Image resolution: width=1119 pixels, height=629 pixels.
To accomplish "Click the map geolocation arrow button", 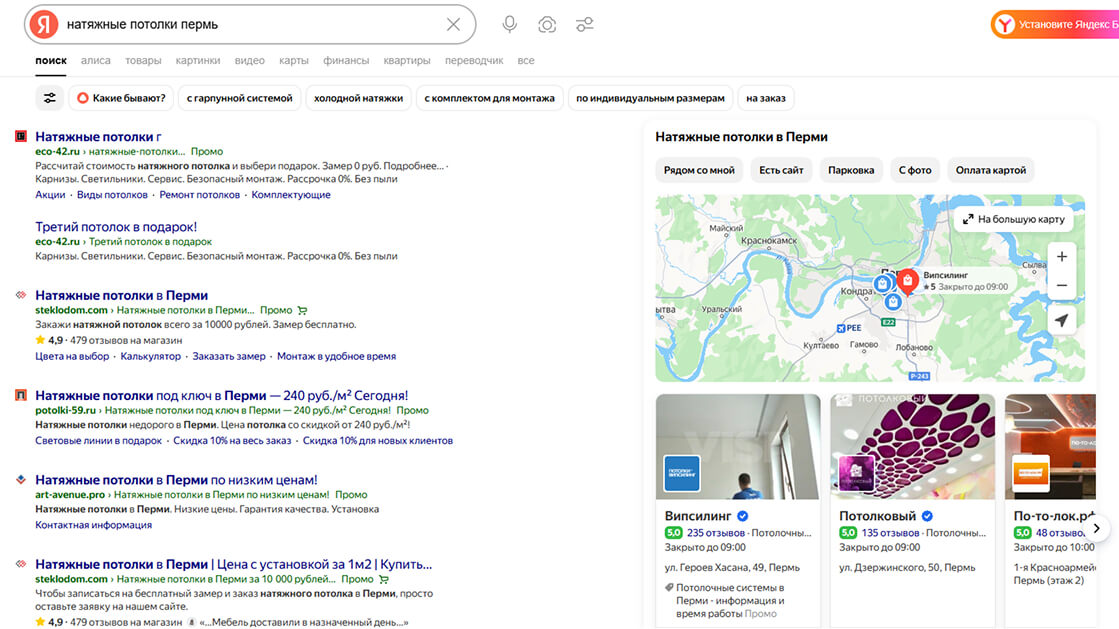I will (x=1062, y=321).
